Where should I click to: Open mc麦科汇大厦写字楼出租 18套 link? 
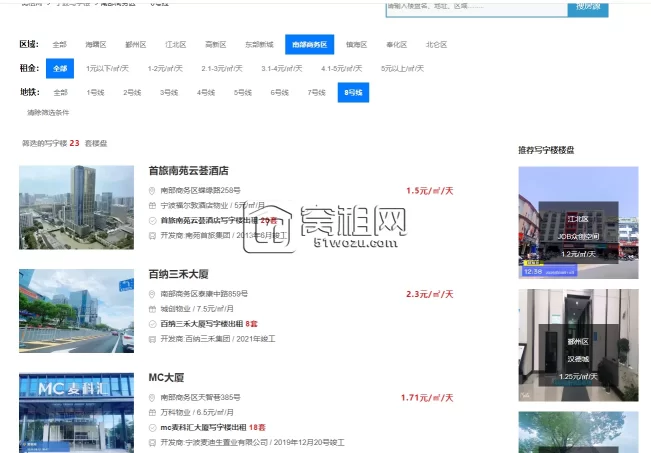pyautogui.click(x=213, y=427)
